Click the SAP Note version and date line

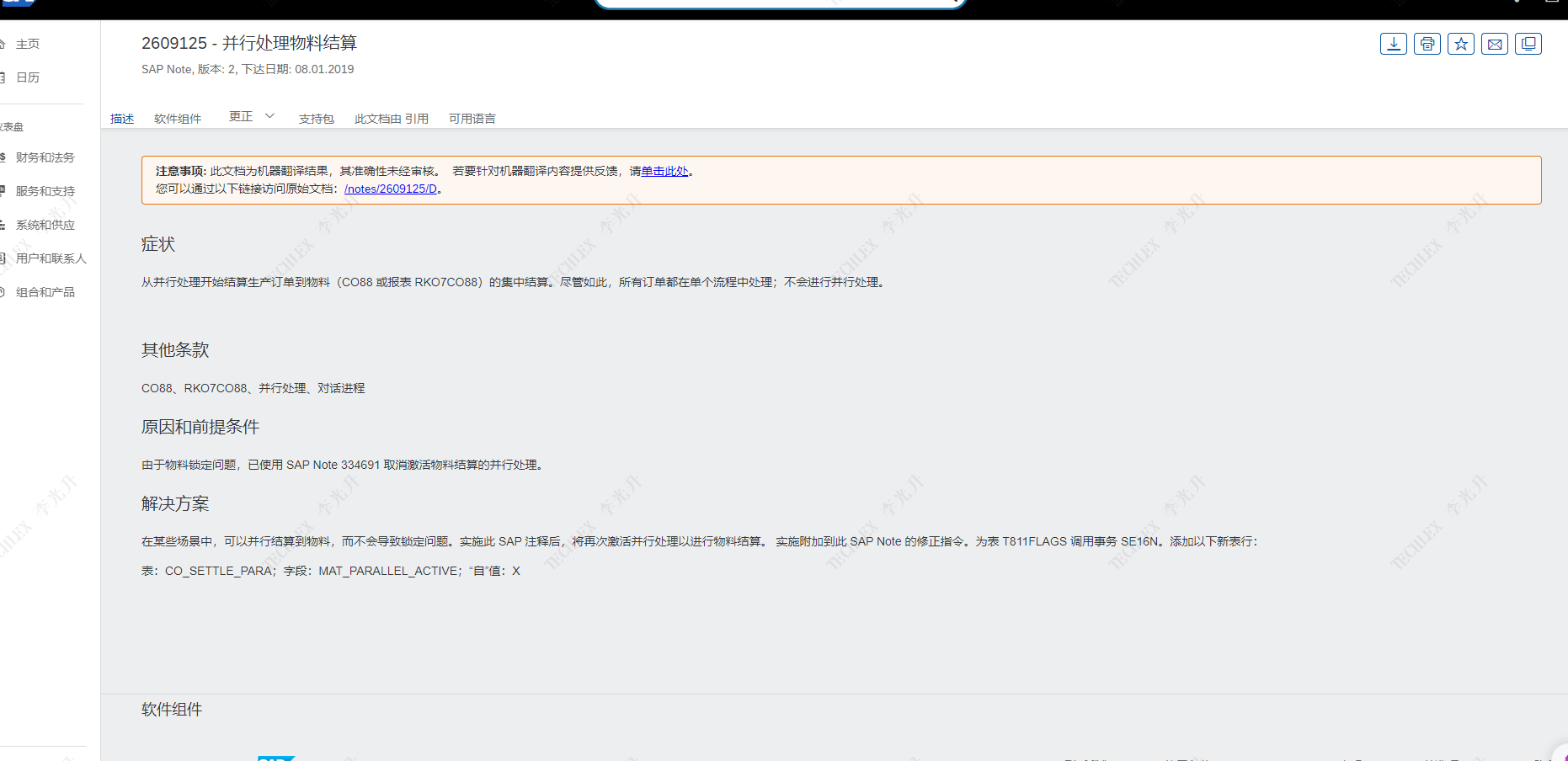click(248, 69)
